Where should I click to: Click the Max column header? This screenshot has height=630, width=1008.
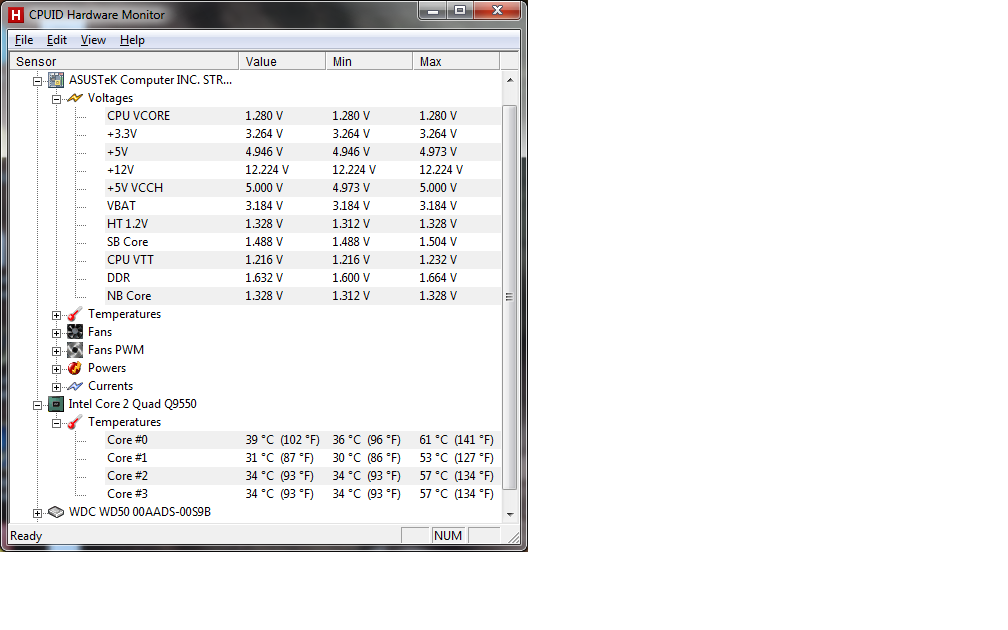coord(456,61)
